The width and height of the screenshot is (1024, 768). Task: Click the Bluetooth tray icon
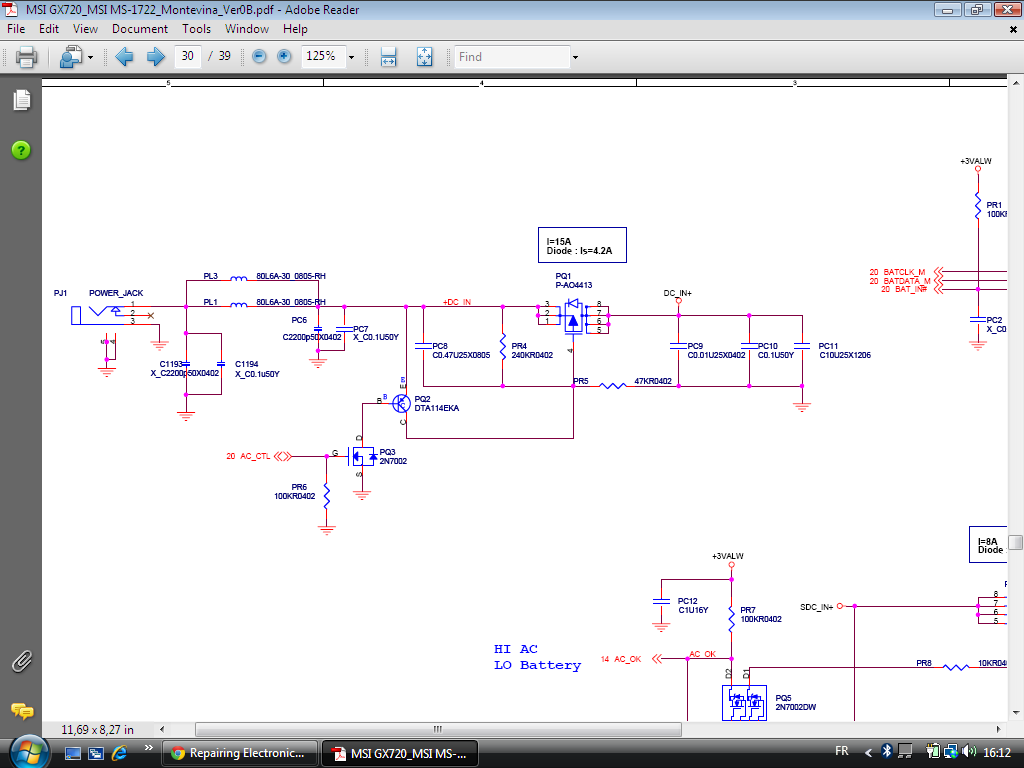pyautogui.click(x=886, y=752)
